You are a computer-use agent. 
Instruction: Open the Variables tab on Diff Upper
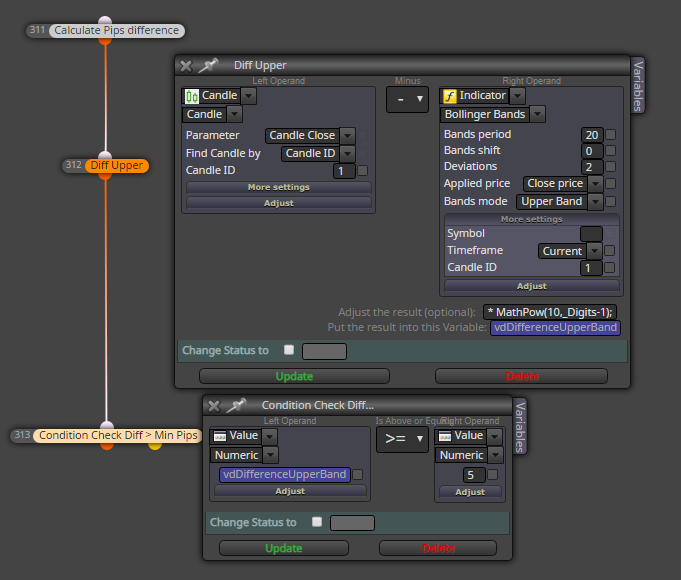tap(638, 86)
